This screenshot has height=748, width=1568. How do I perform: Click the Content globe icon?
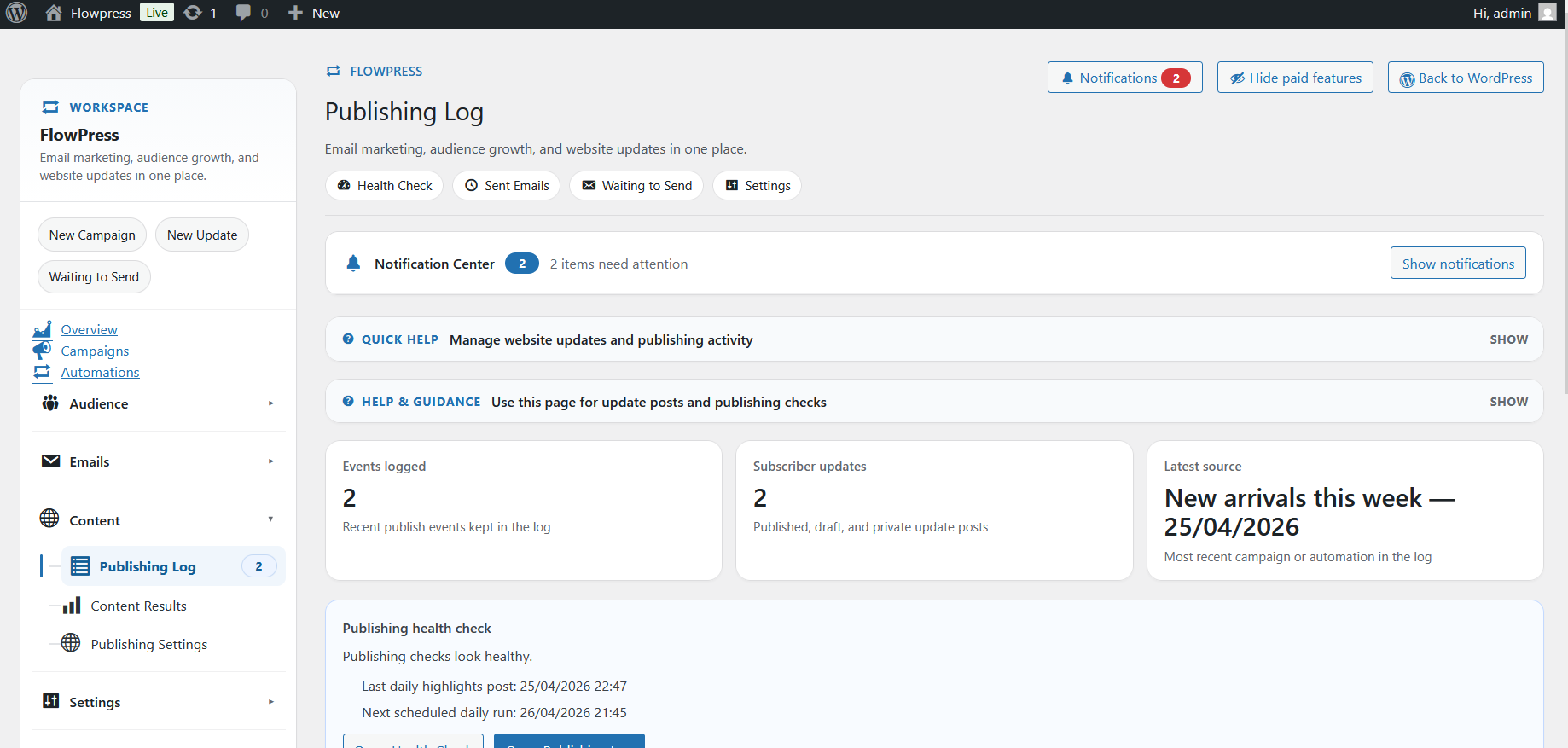click(49, 519)
